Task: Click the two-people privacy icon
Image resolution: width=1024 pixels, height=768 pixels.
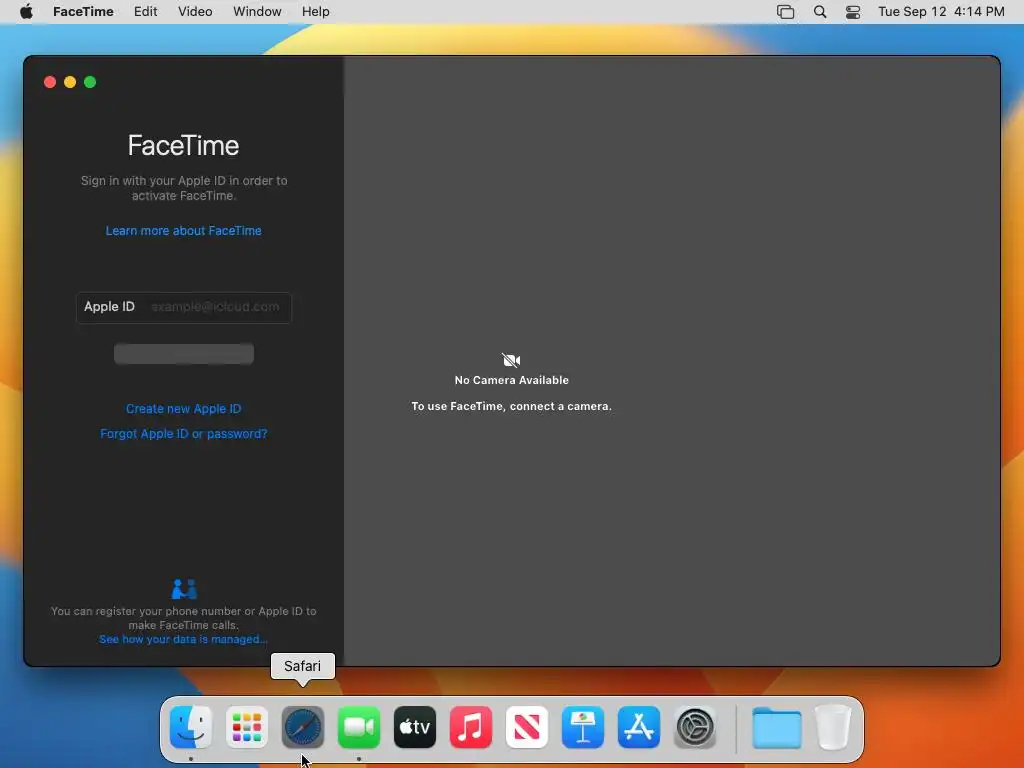Action: click(184, 589)
